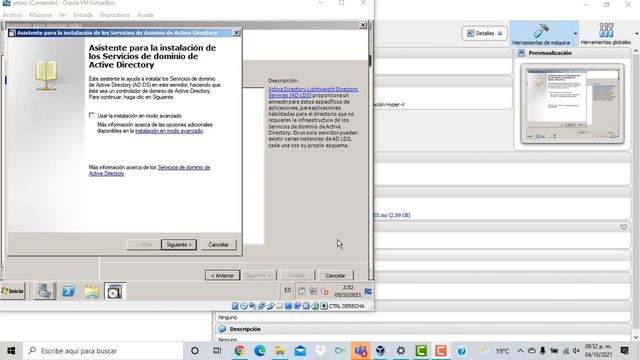Open Google Chrome from host taskbar

point(239,351)
